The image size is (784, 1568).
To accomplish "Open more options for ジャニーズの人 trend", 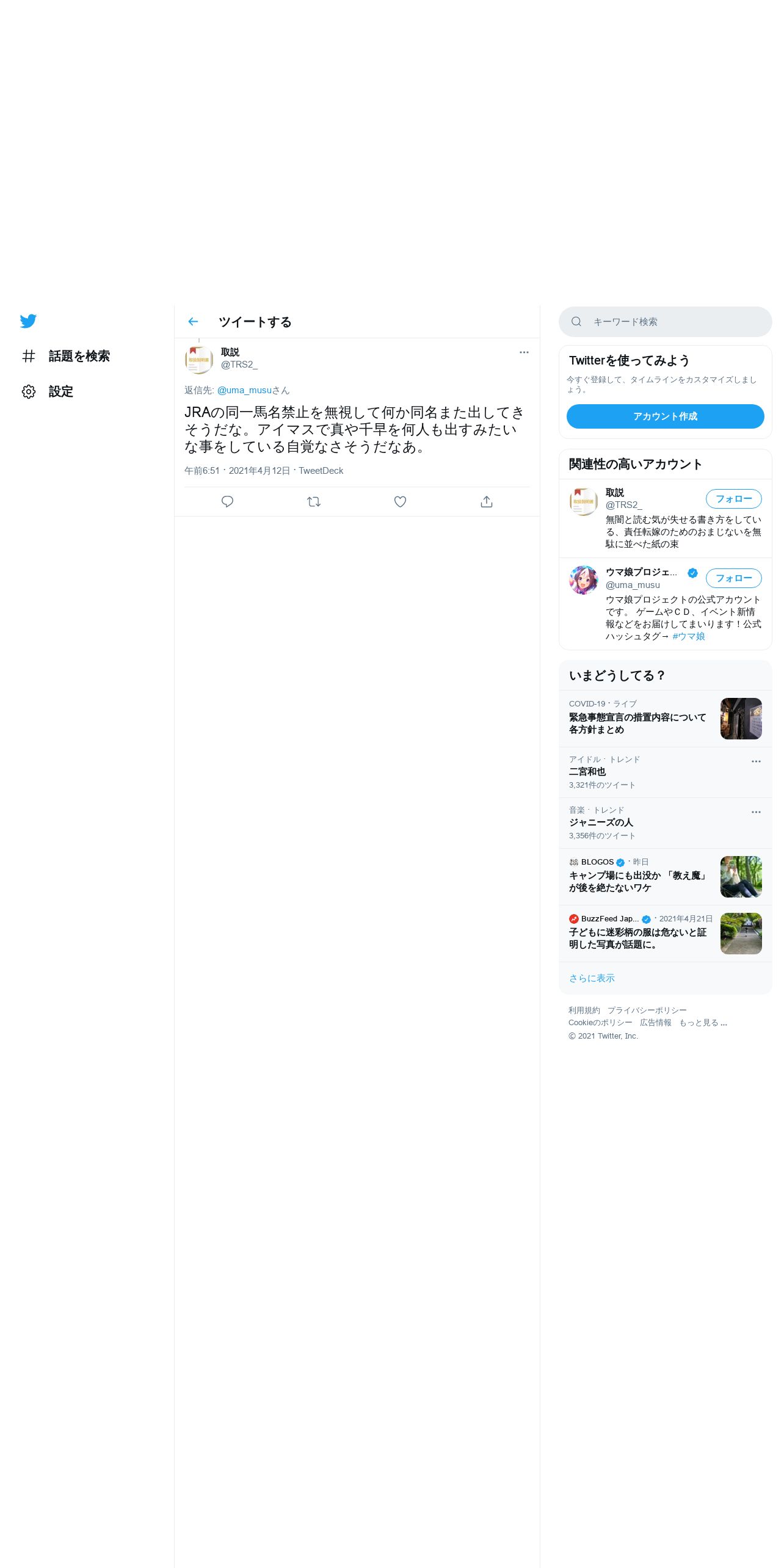I will (x=756, y=812).
